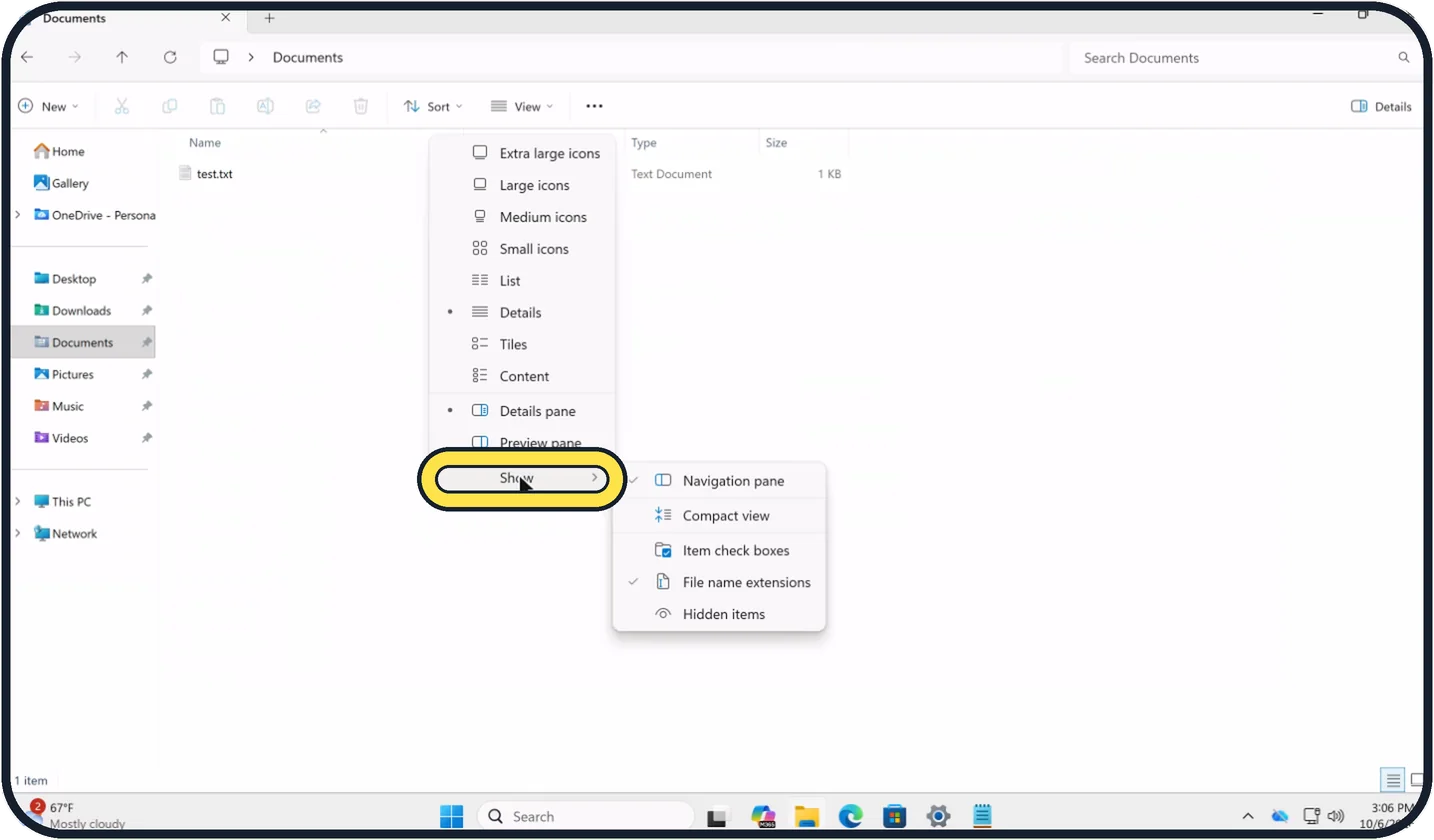This screenshot has width=1434, height=840.
Task: Enable Item check boxes
Action: click(x=719, y=551)
